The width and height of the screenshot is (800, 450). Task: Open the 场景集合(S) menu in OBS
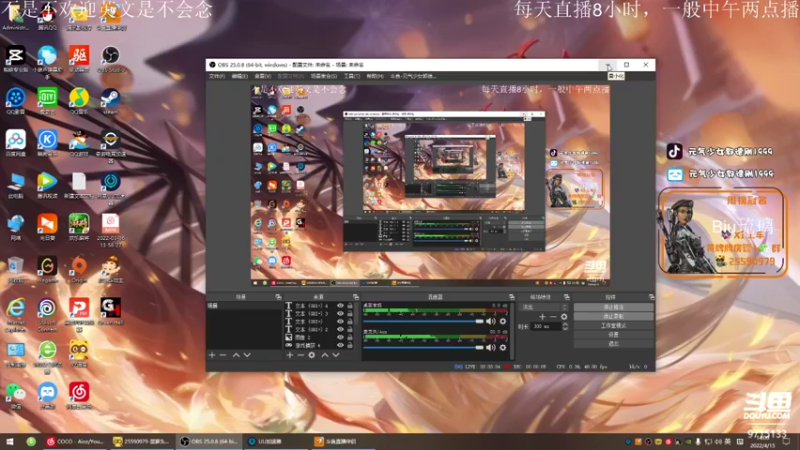[x=324, y=77]
